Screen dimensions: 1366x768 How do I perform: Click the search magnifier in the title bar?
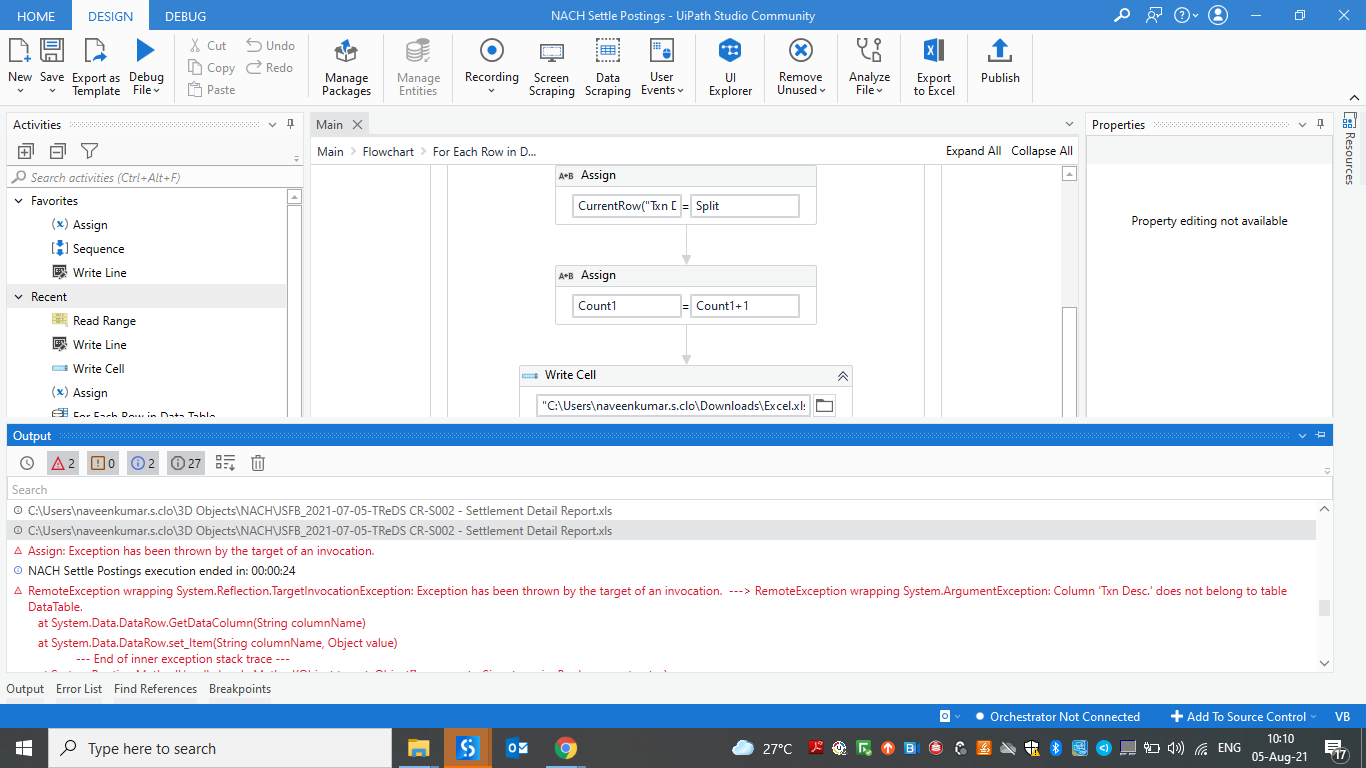(1122, 15)
